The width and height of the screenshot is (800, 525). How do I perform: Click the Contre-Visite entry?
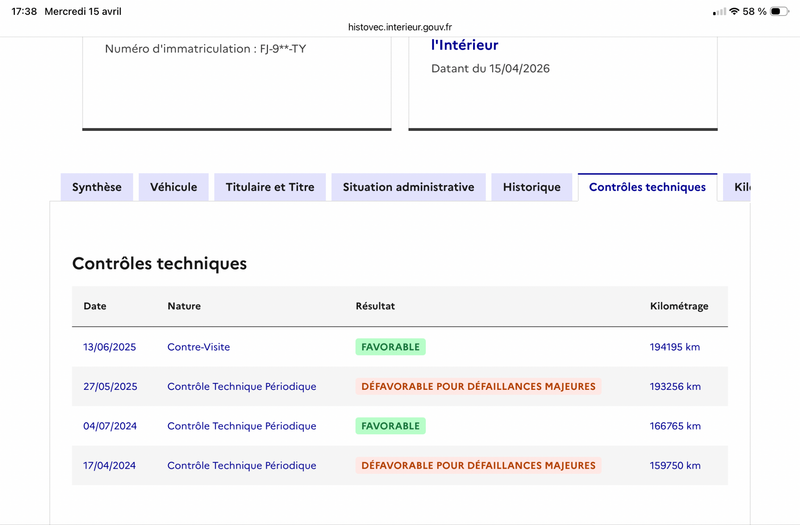click(199, 347)
